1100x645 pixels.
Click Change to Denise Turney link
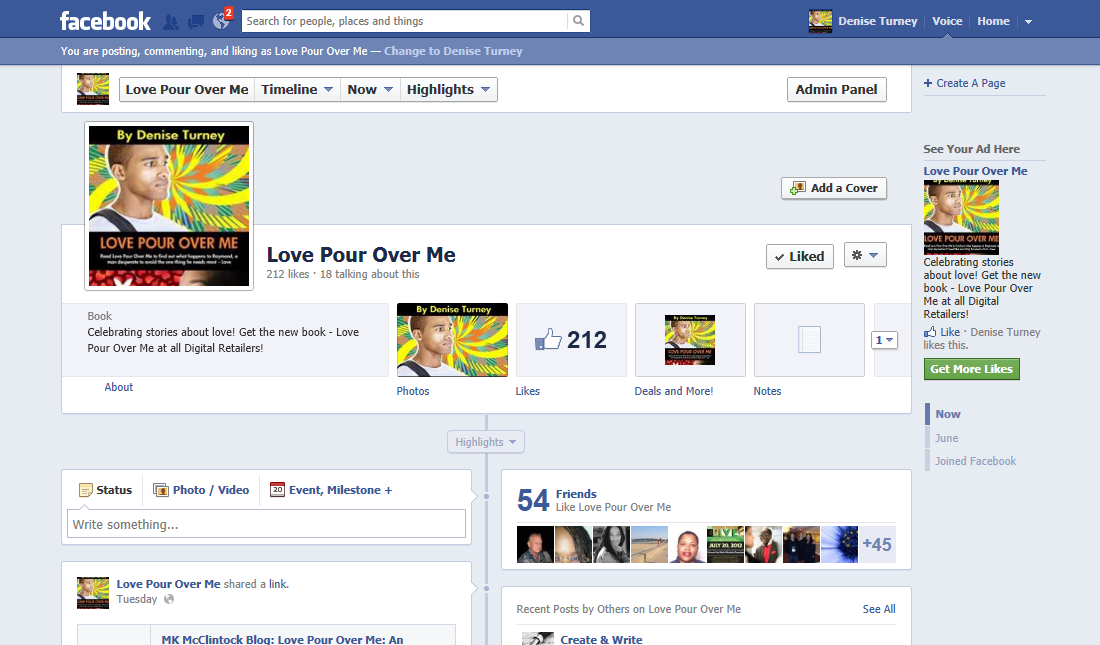pyautogui.click(x=453, y=51)
